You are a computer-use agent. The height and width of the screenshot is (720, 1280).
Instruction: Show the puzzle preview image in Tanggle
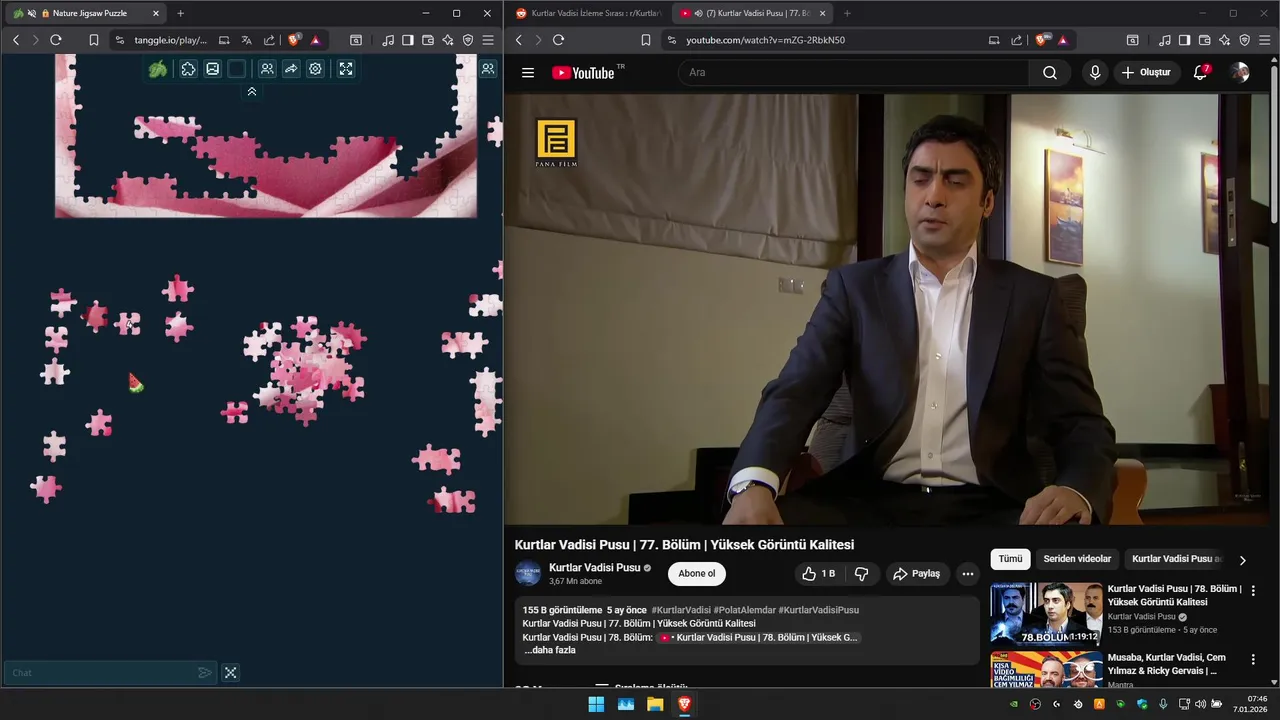212,69
